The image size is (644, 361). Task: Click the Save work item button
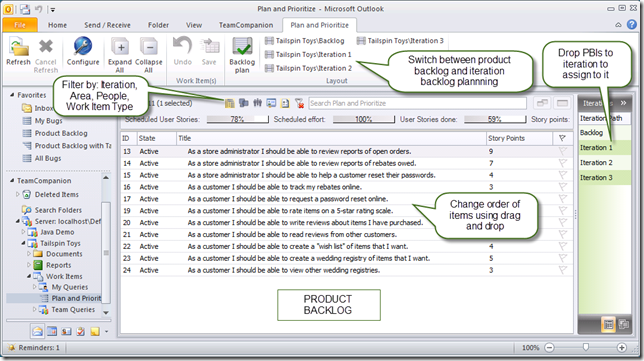(x=209, y=52)
